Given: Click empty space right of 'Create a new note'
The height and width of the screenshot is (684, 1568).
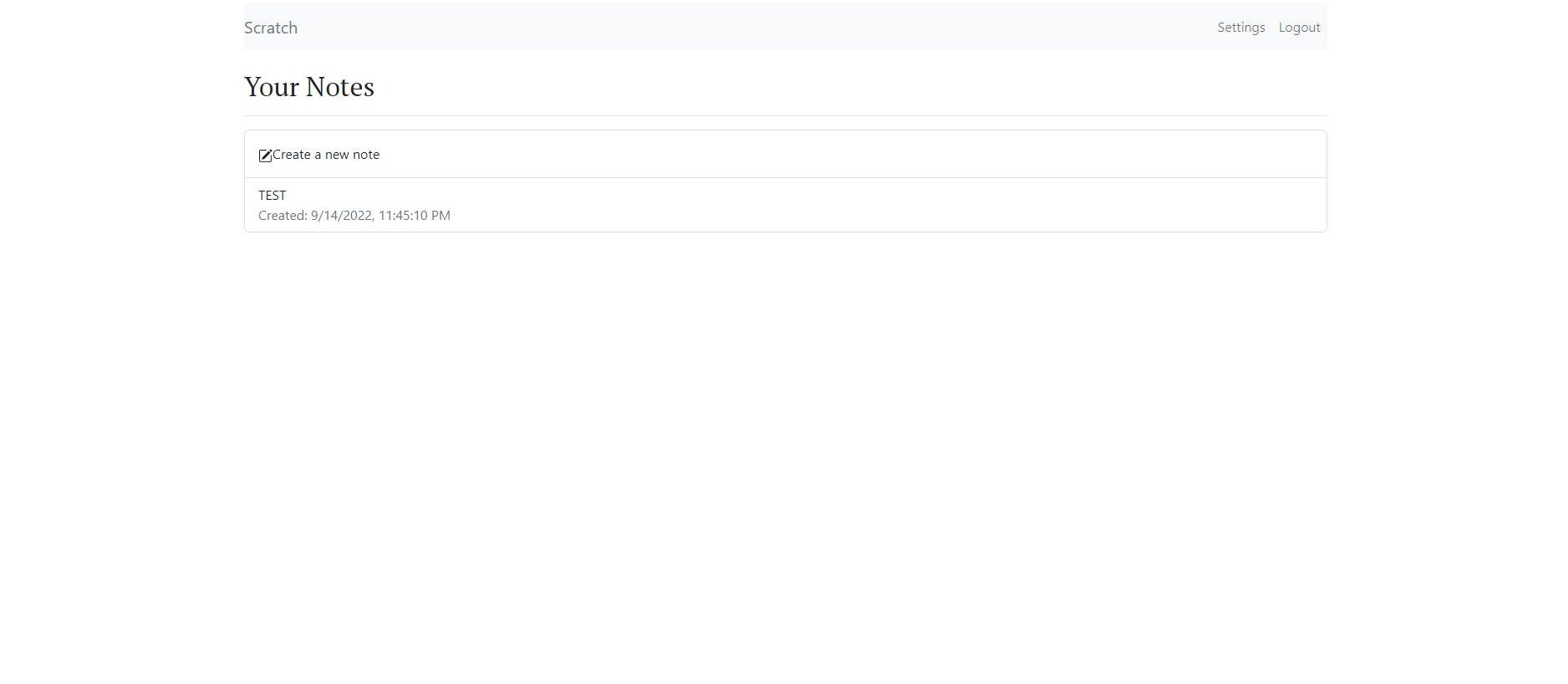Looking at the screenshot, I should click(x=836, y=155).
